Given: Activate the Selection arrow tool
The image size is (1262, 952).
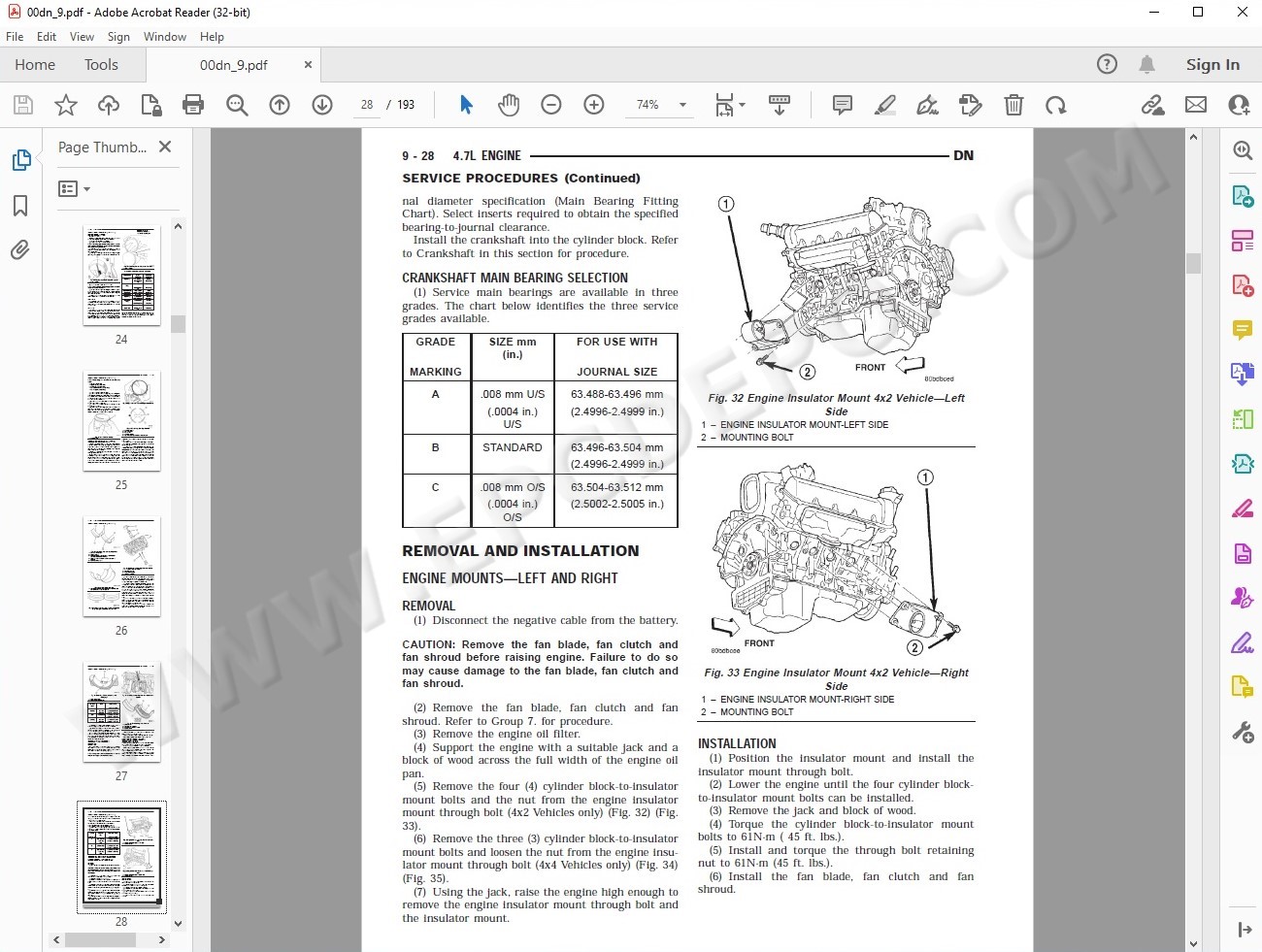Looking at the screenshot, I should [466, 105].
